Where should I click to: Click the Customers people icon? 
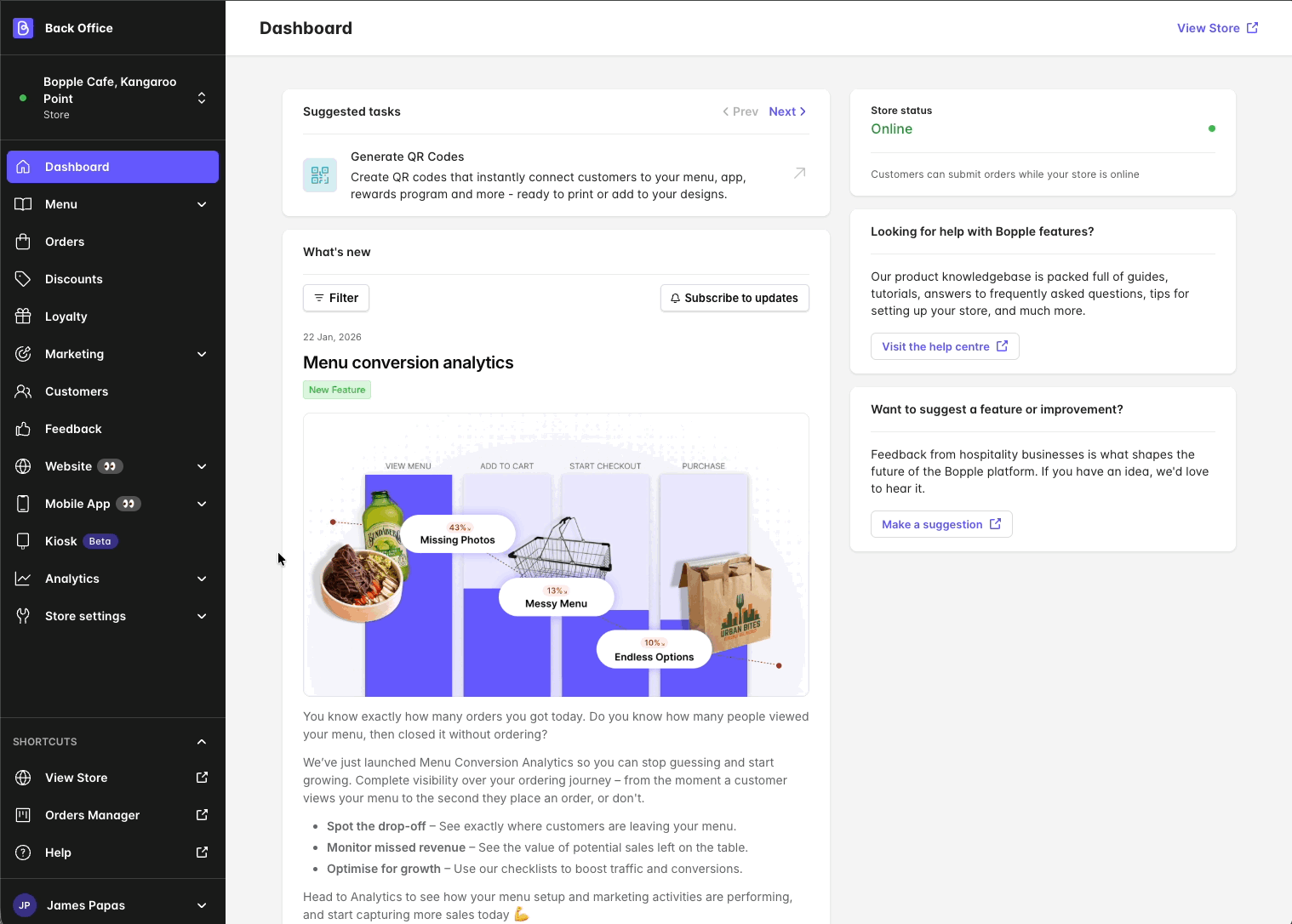click(x=23, y=391)
